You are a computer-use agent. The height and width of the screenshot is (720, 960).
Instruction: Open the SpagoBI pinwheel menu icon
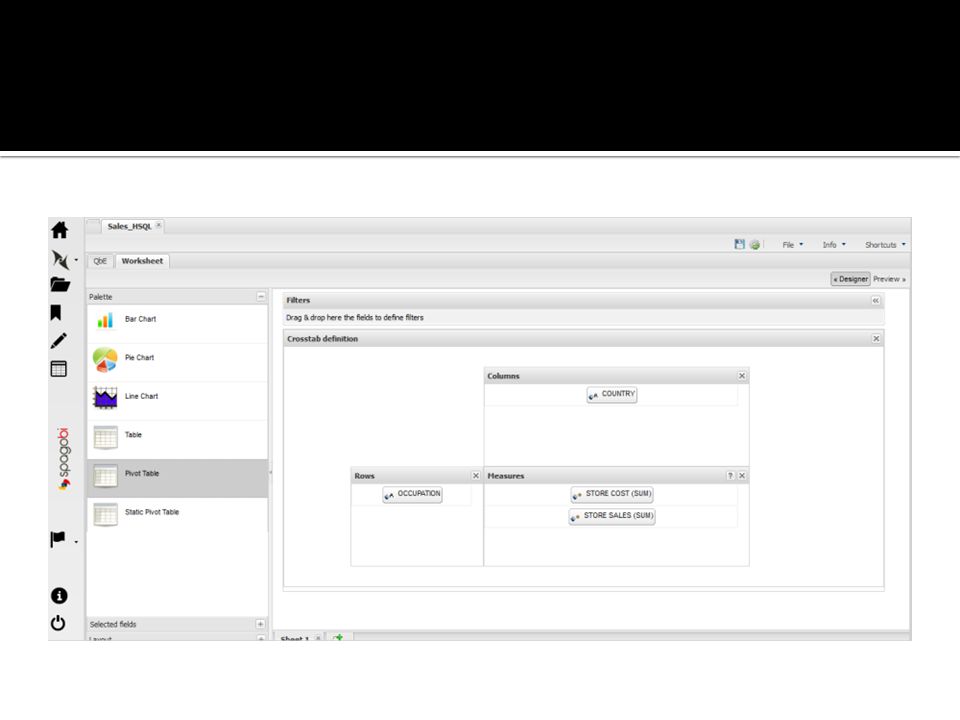coord(60,260)
